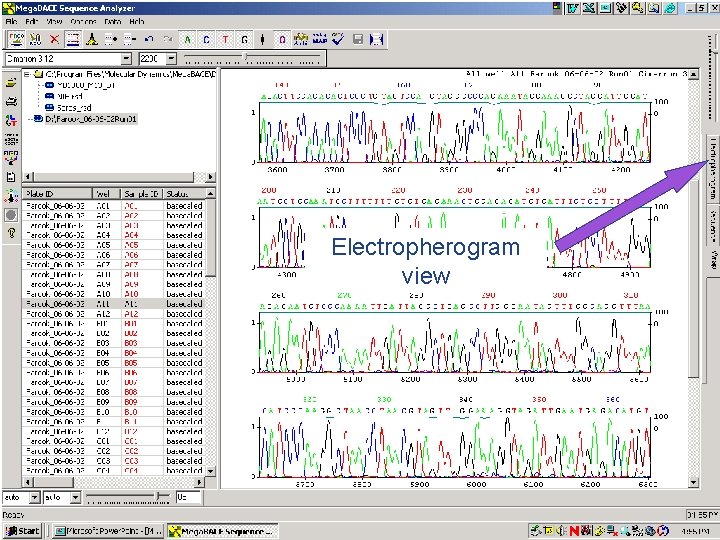This screenshot has width=720, height=540.
Task: Click the Well column header
Action: (107, 194)
